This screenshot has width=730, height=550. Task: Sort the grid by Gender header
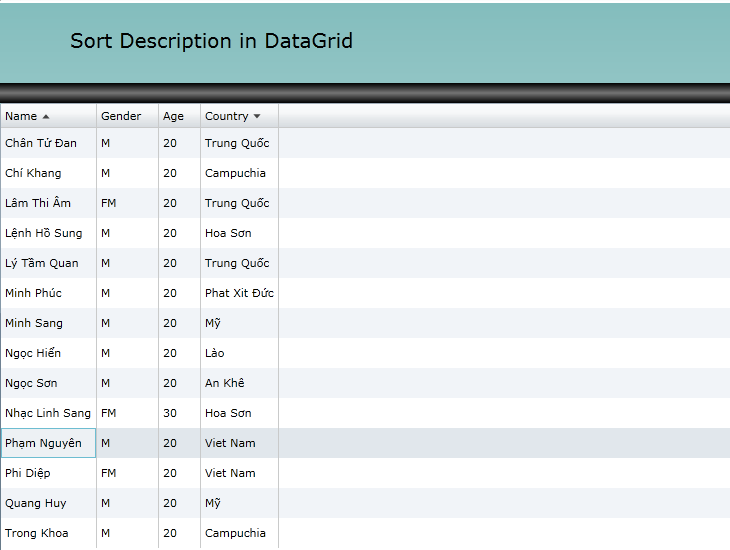tap(121, 116)
